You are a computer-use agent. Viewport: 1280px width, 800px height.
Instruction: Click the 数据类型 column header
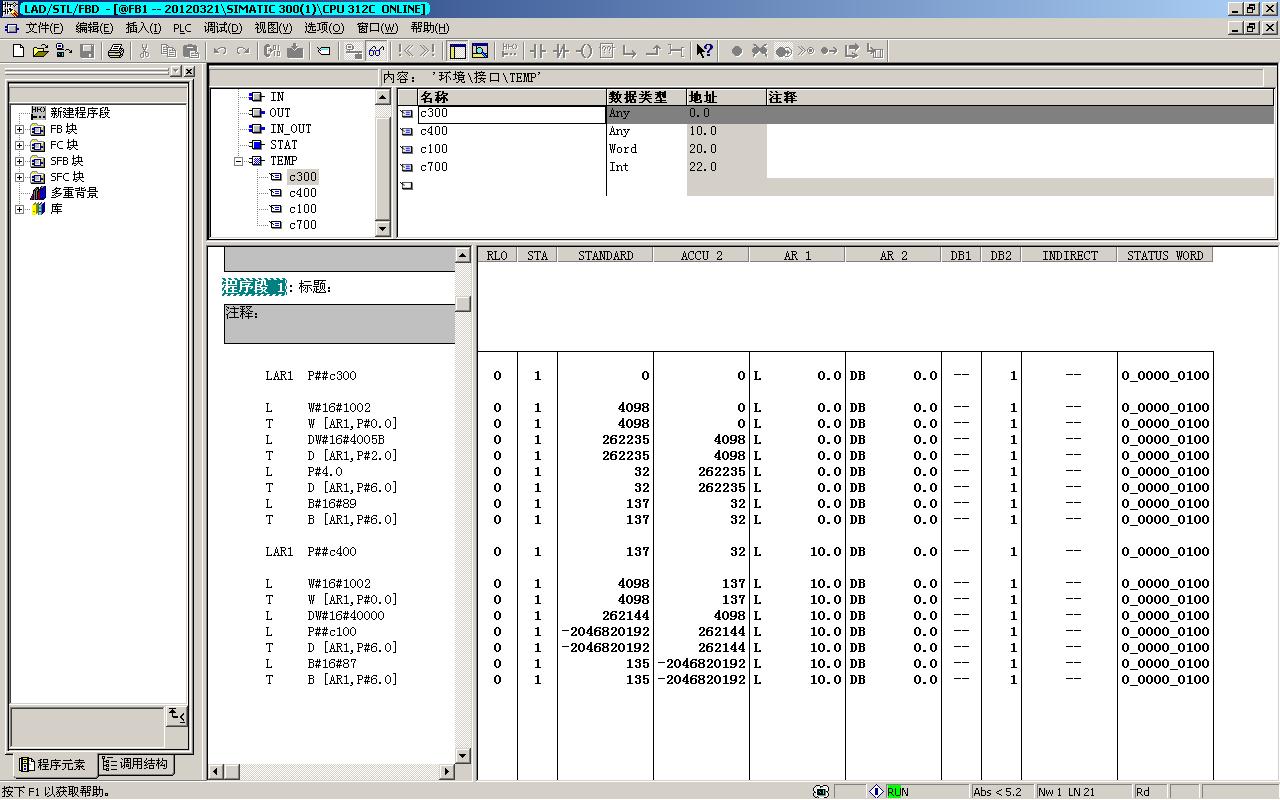647,97
